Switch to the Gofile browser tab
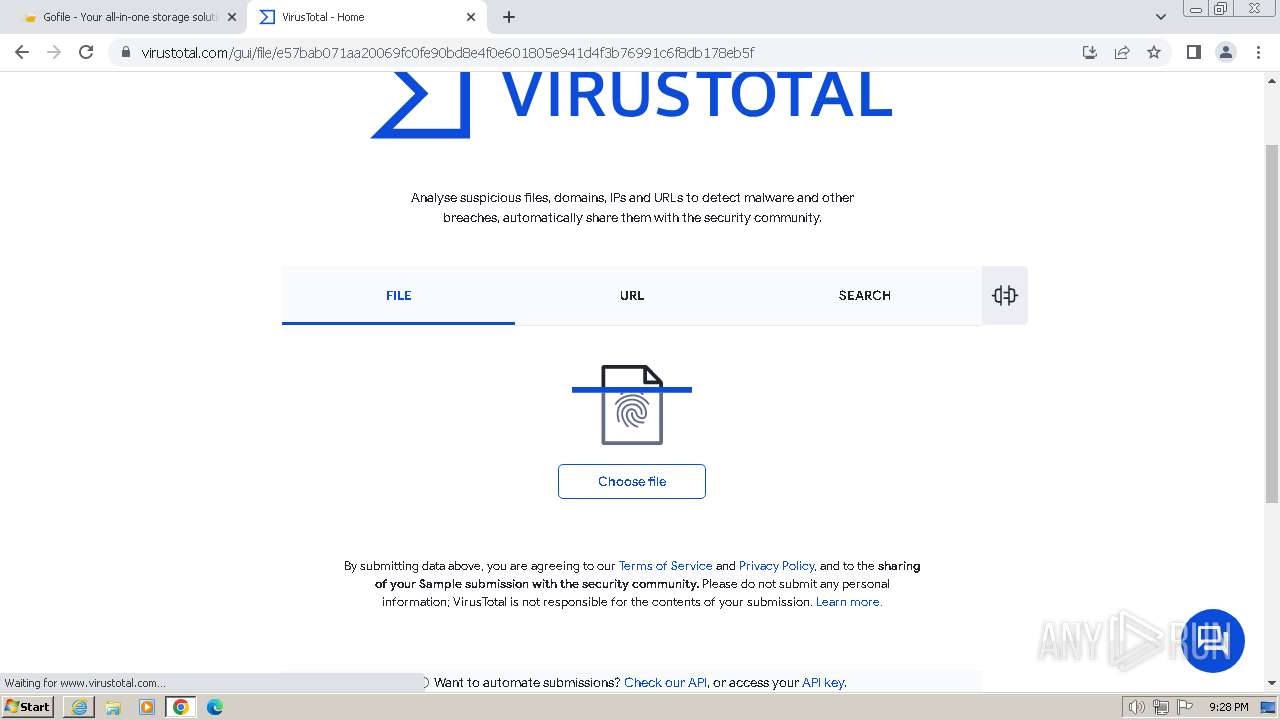This screenshot has height=720, width=1280. [x=128, y=17]
